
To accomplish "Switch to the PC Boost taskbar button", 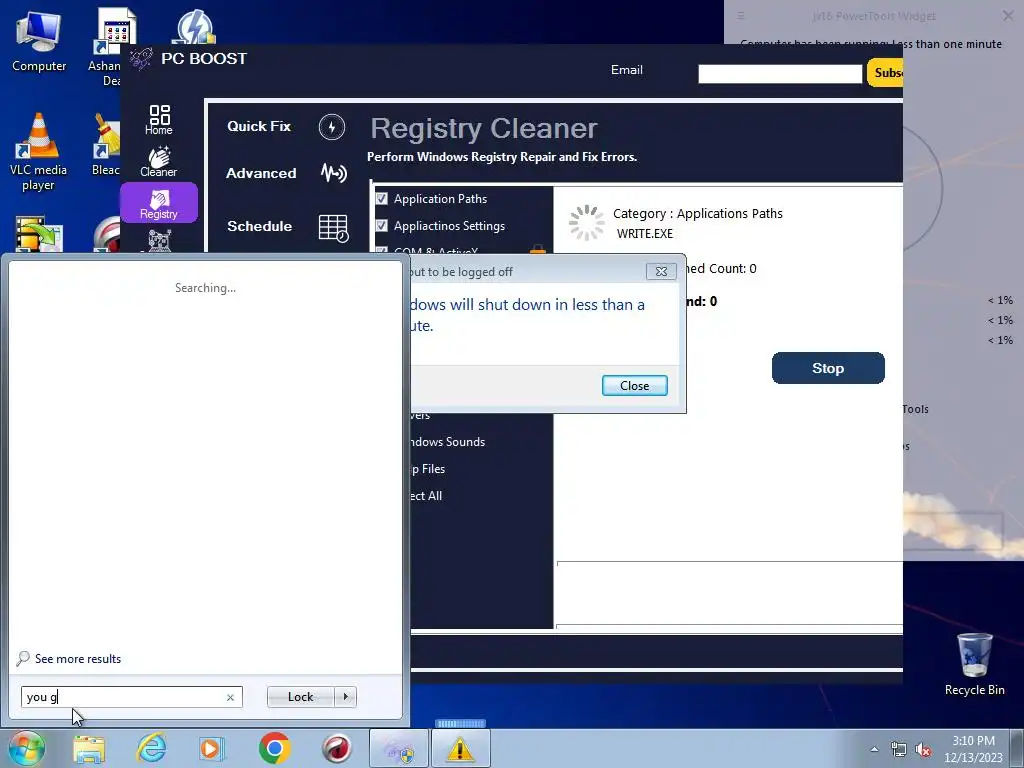I will [x=398, y=748].
